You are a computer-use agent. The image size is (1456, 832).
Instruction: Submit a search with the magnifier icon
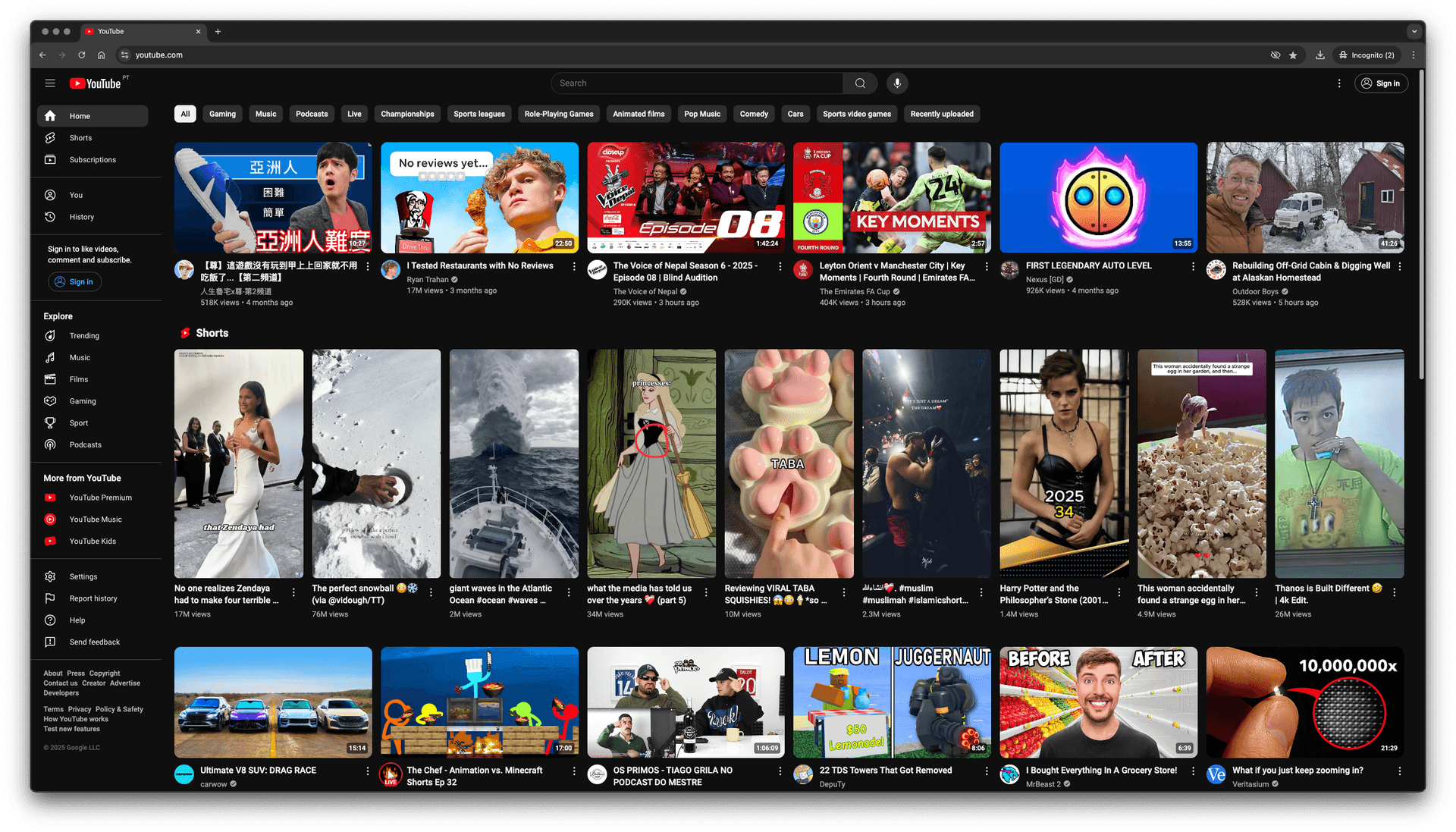[859, 83]
